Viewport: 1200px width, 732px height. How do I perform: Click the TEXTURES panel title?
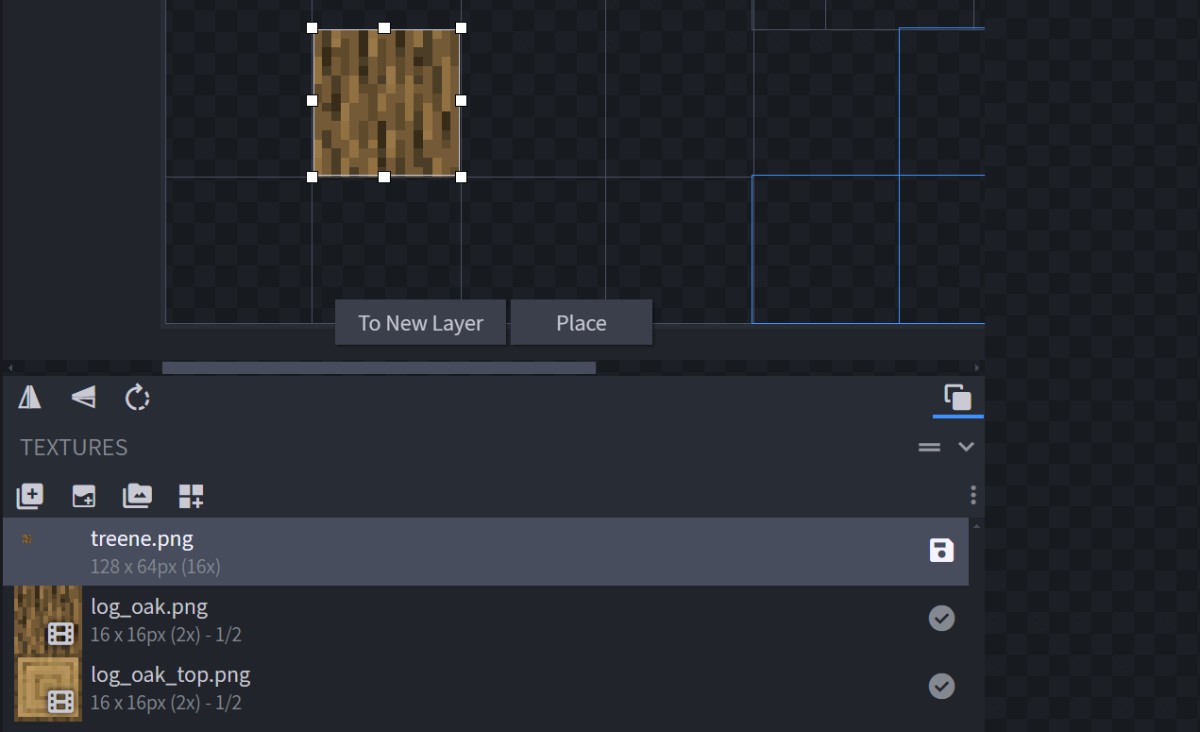74,447
